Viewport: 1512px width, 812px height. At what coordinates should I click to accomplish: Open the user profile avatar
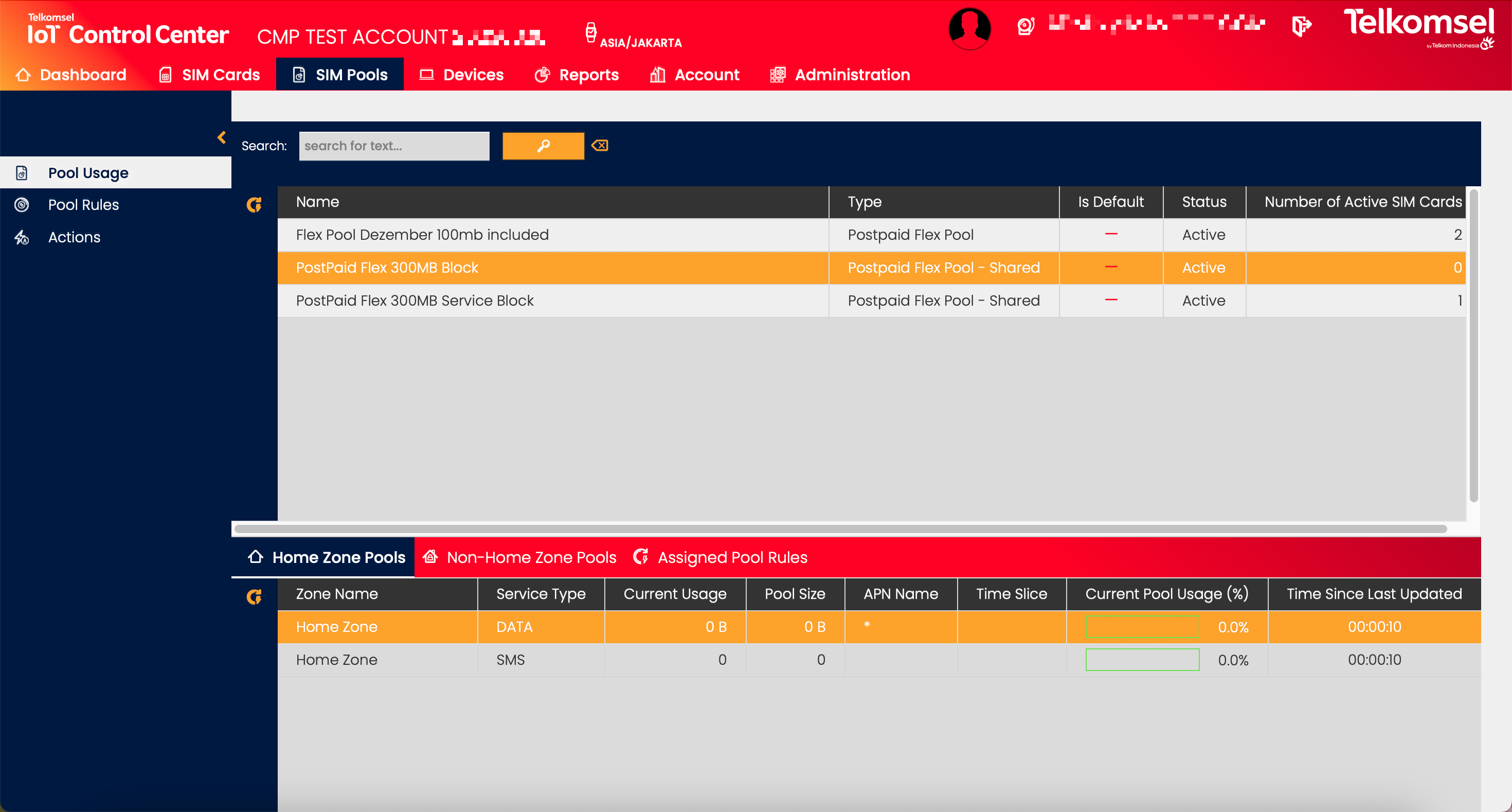(969, 28)
